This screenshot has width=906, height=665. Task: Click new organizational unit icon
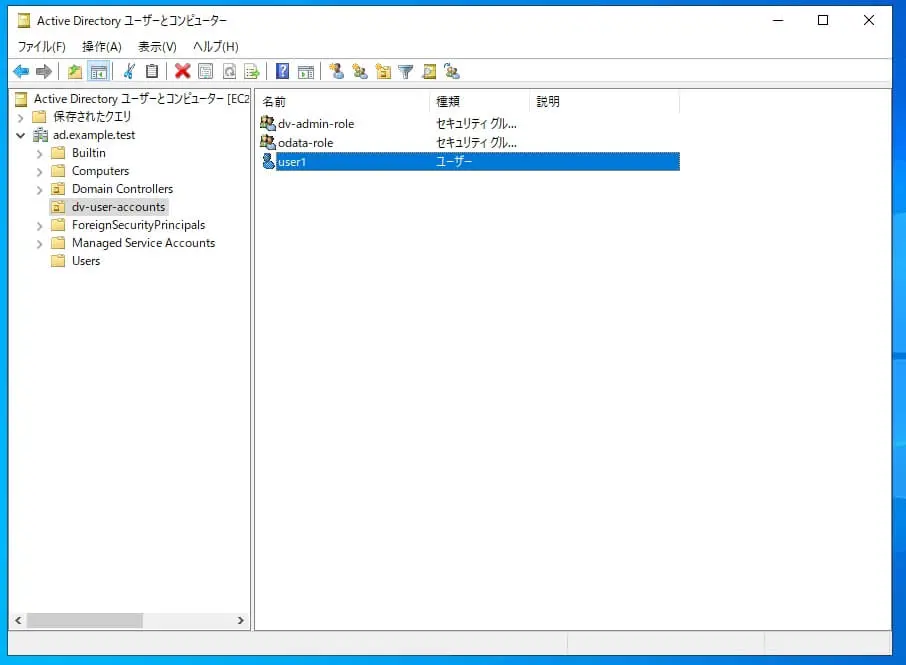coord(383,72)
